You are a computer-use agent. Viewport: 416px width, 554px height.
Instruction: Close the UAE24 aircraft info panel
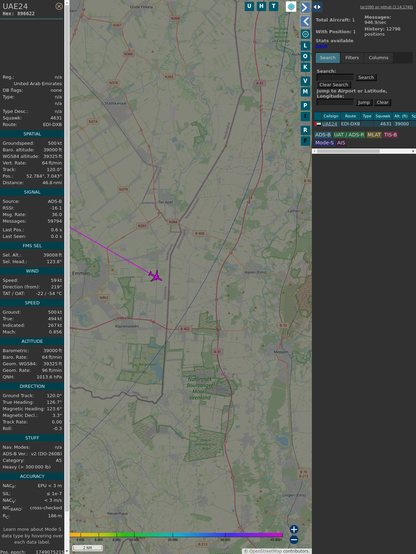59,6
